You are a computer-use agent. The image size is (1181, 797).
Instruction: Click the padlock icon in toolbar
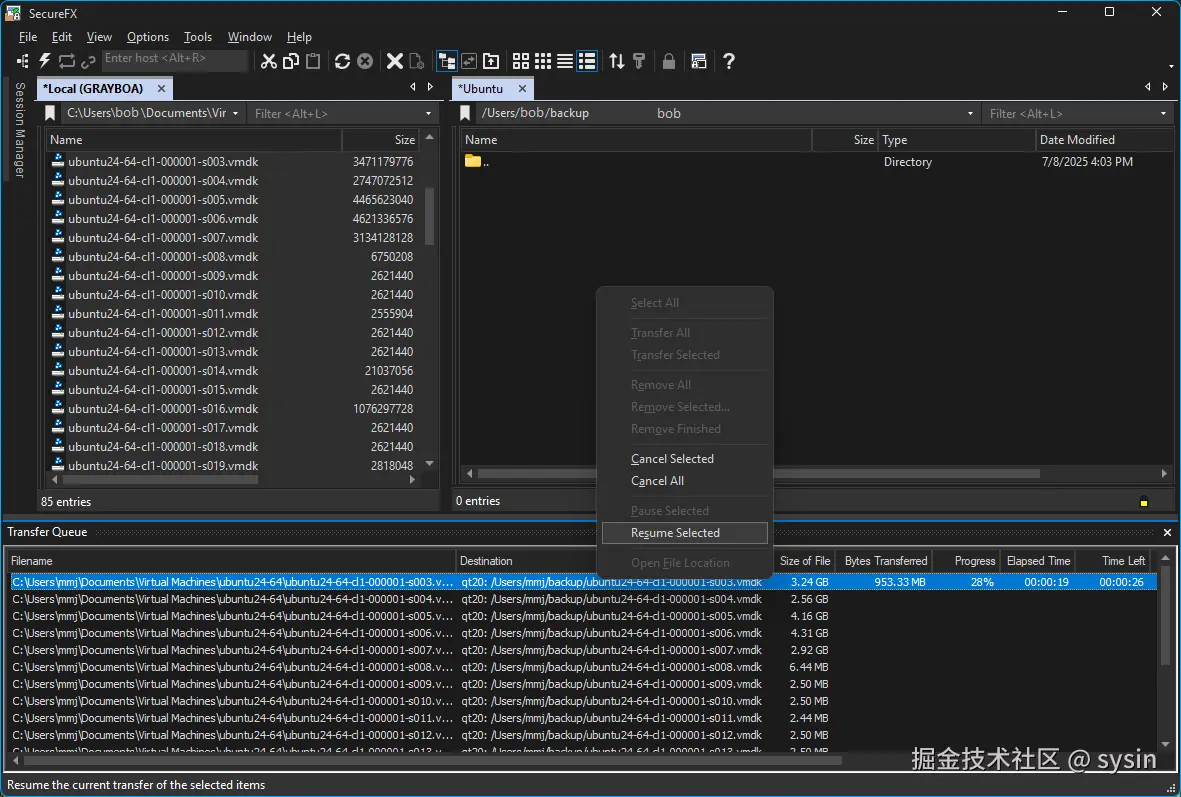tap(669, 61)
